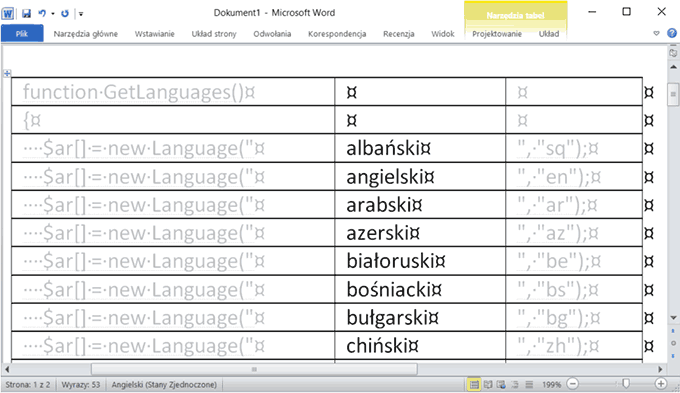Click the cell containing "en" code
680x393 pixels.
(574, 177)
